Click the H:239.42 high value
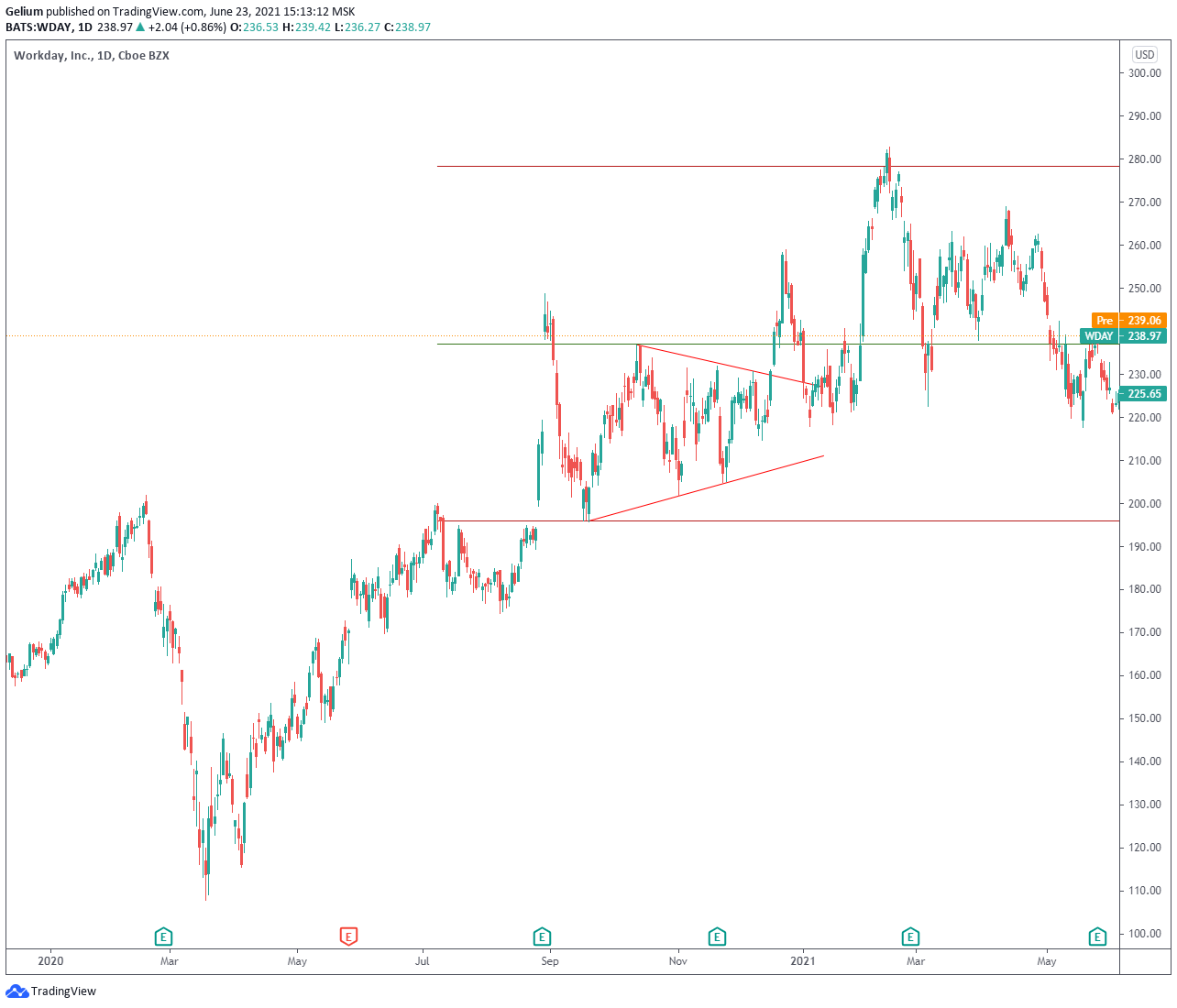Screen dimensions: 1177x1008 tap(306, 27)
